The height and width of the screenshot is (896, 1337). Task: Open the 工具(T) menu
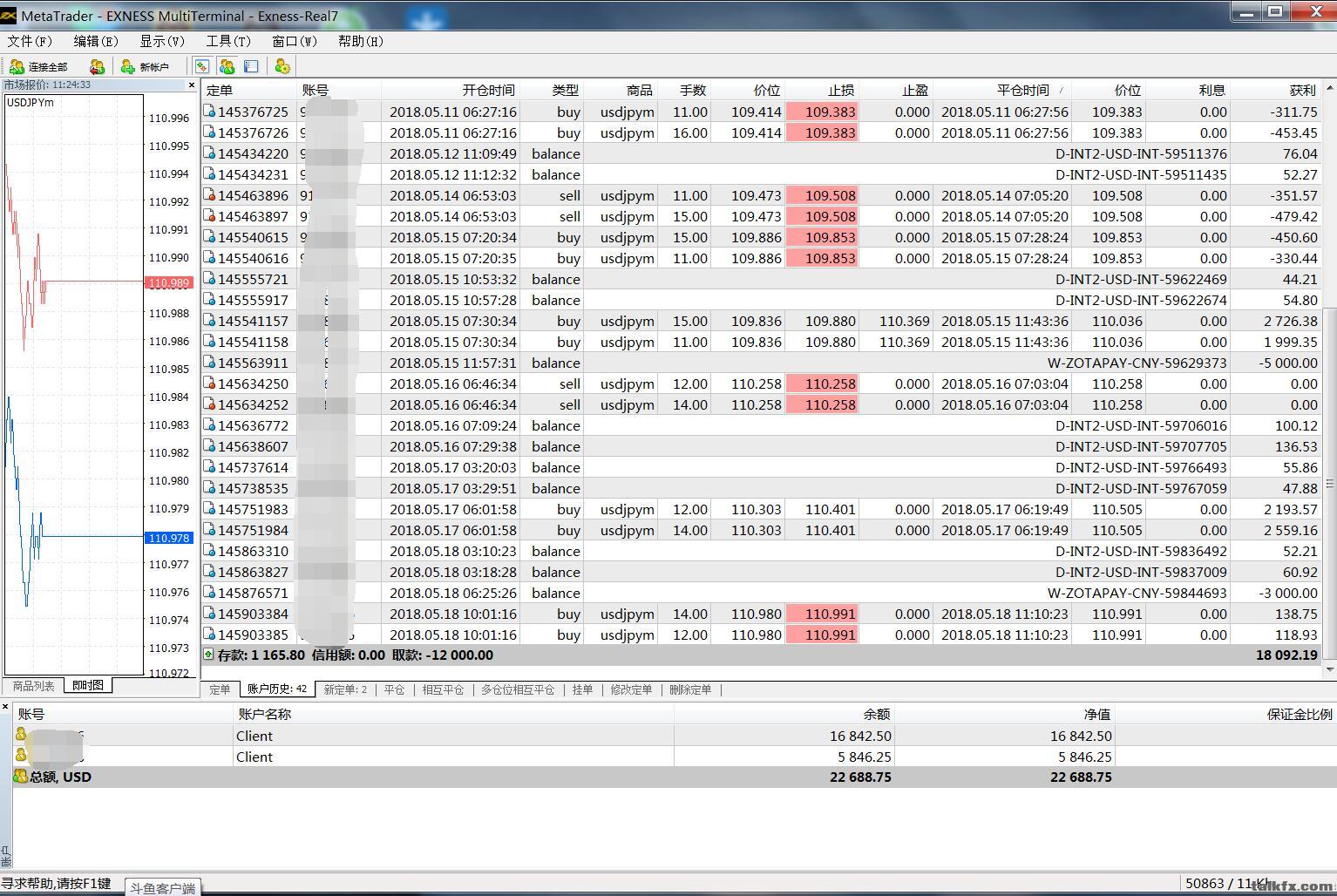(228, 41)
